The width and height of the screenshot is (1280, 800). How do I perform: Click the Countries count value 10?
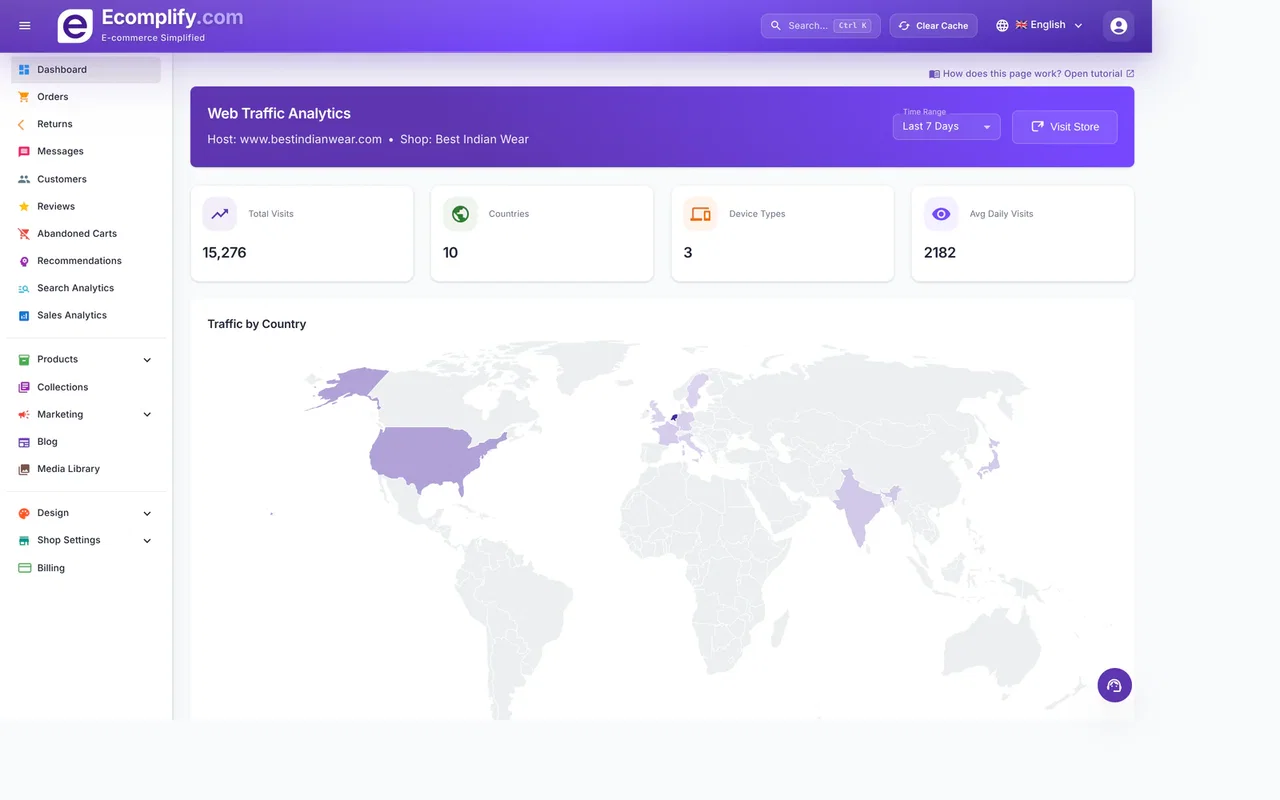tap(450, 253)
